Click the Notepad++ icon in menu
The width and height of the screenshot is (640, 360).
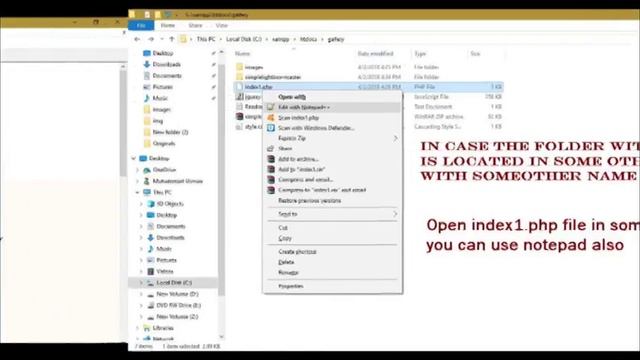pos(271,107)
